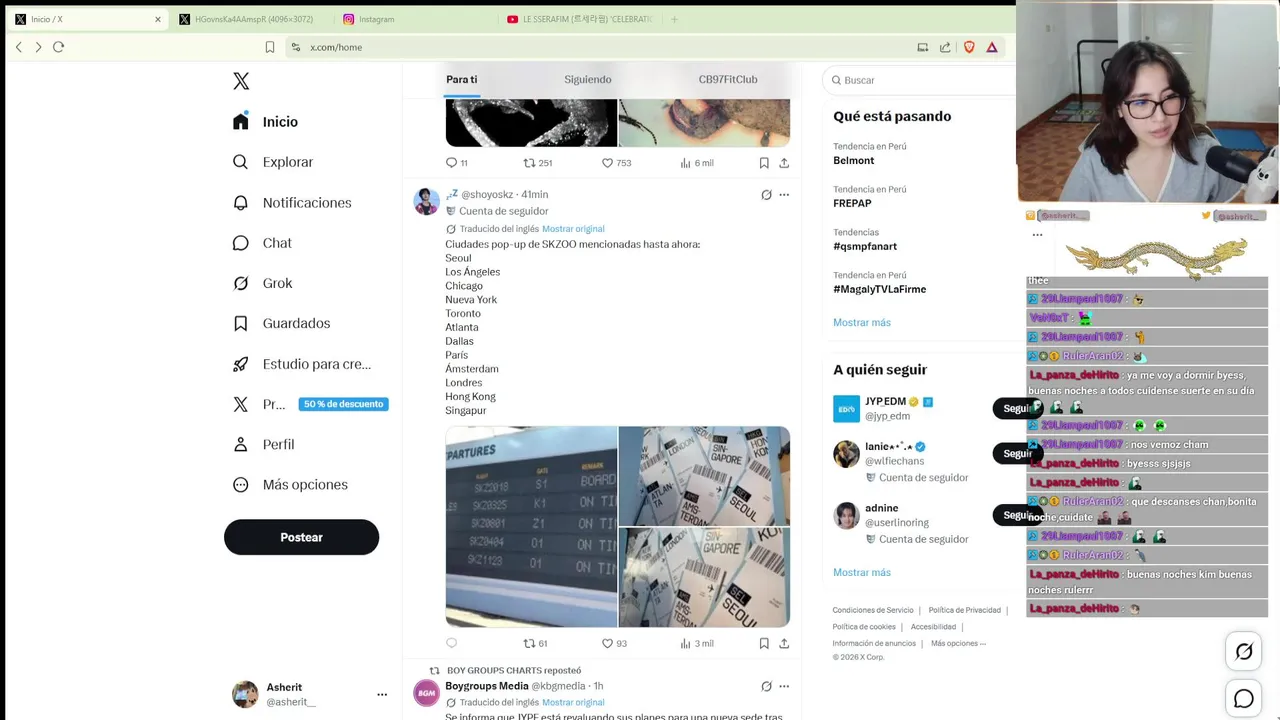
Task: Open Grok explain on shoyoskz post
Action: 766,195
